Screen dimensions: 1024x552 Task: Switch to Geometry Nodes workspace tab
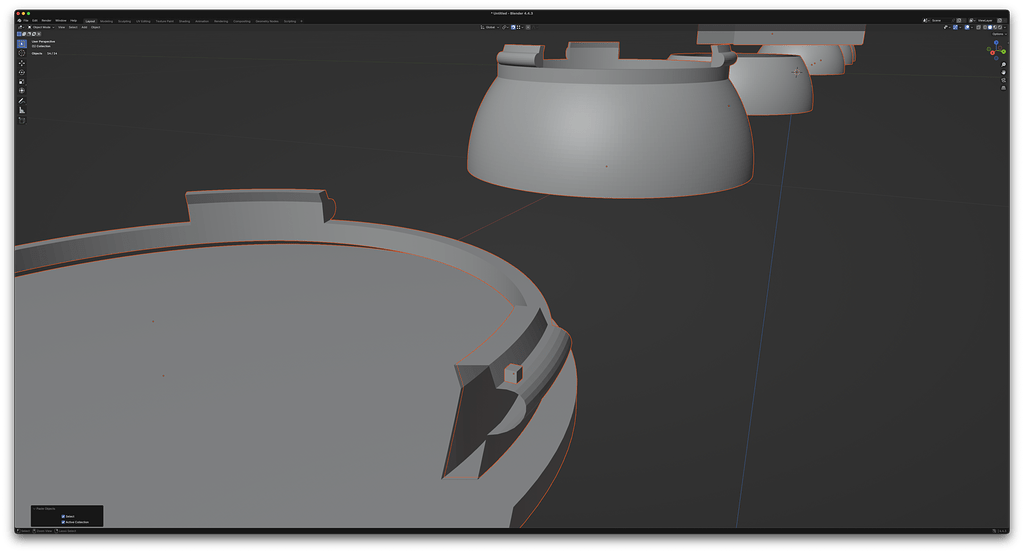267,21
